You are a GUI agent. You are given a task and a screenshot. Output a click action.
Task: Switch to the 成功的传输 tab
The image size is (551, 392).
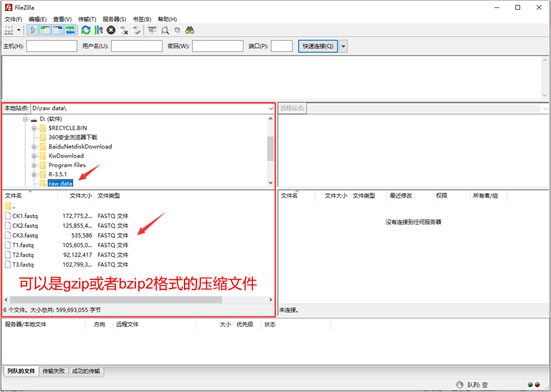86,371
